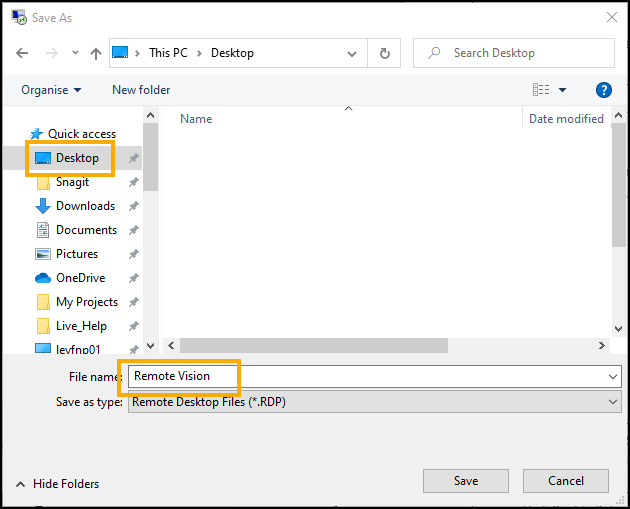Click the change view layout icon

[x=541, y=90]
